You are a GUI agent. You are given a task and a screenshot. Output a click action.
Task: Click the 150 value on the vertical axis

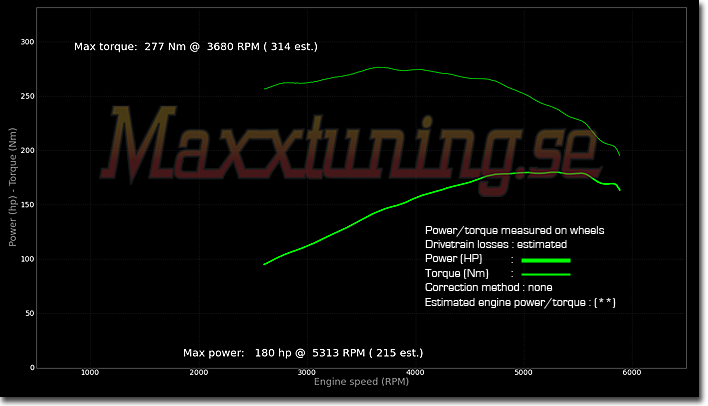27,205
